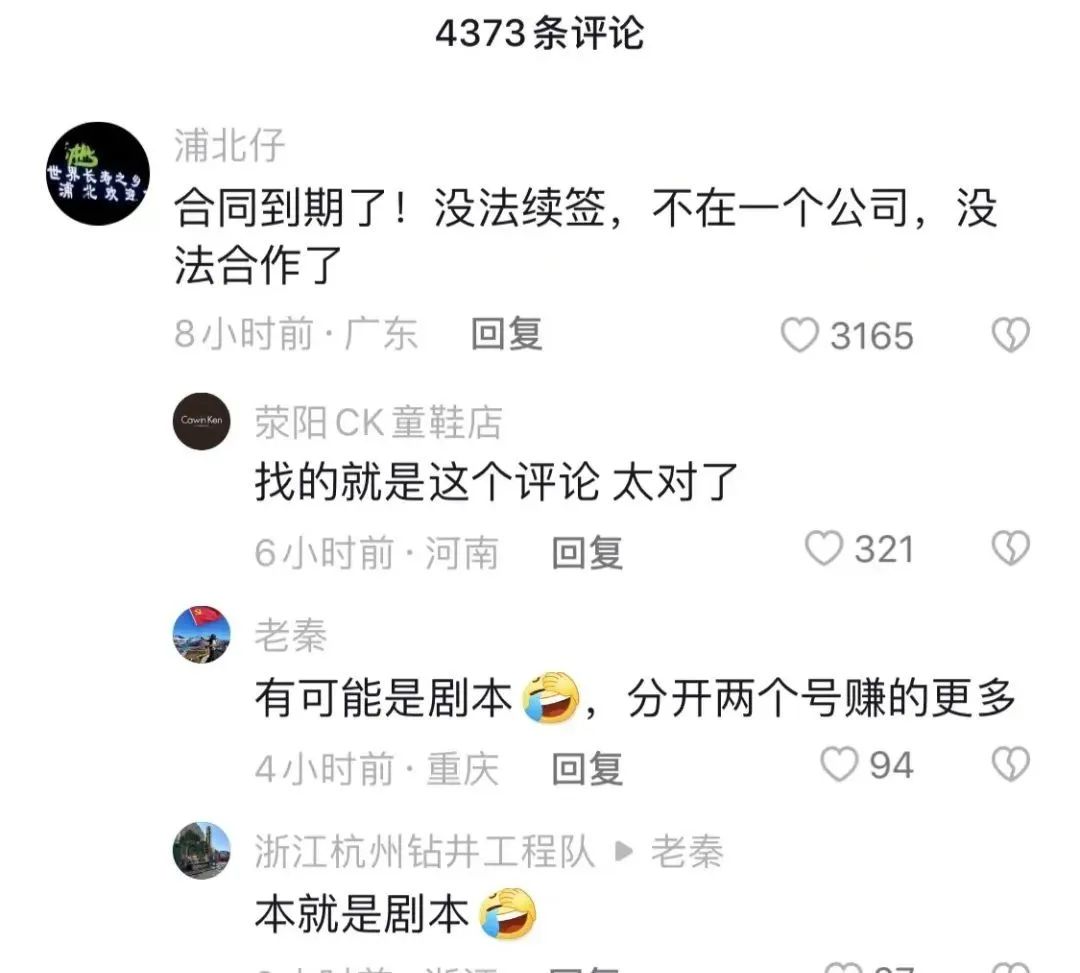Screen dimensions: 1080x973
Task: View 老秦's profile picture
Action: [201, 635]
